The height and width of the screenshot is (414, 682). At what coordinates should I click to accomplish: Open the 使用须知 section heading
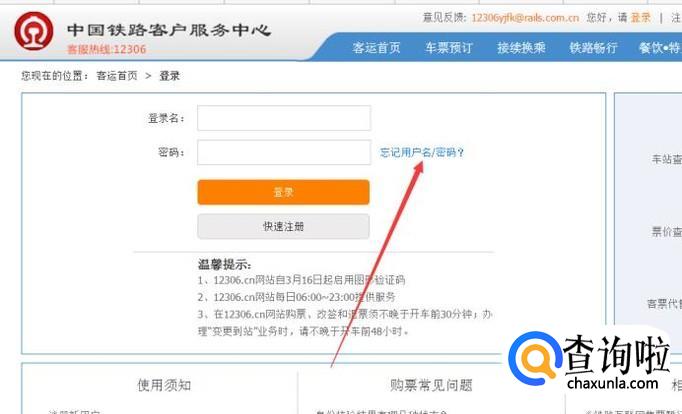pyautogui.click(x=164, y=385)
